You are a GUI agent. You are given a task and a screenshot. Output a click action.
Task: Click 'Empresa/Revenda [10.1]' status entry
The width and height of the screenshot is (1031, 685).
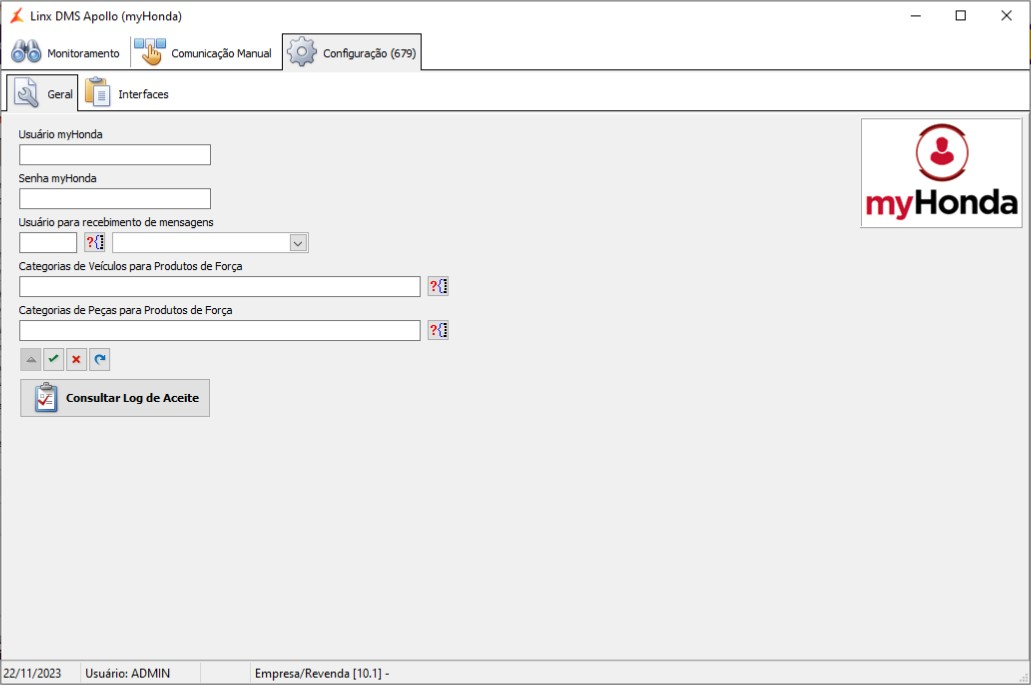322,673
